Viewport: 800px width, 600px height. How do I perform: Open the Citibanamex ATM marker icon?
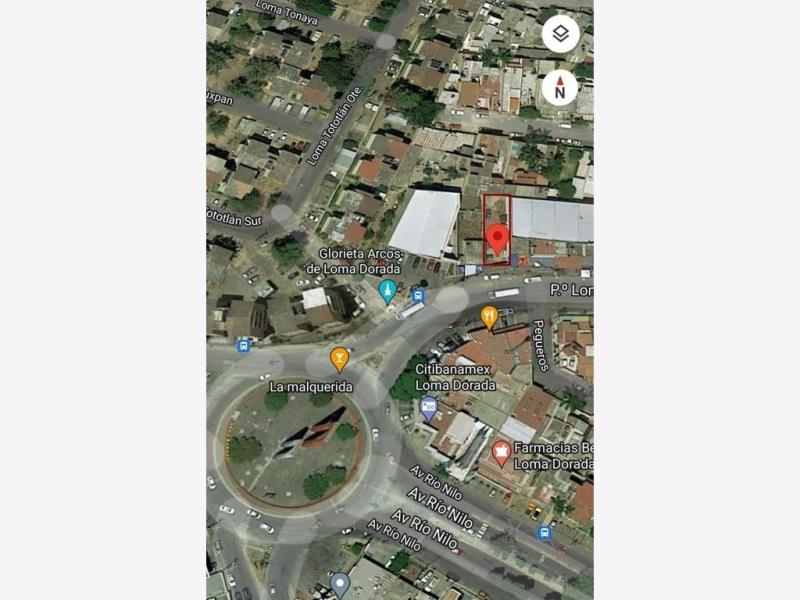[428, 409]
